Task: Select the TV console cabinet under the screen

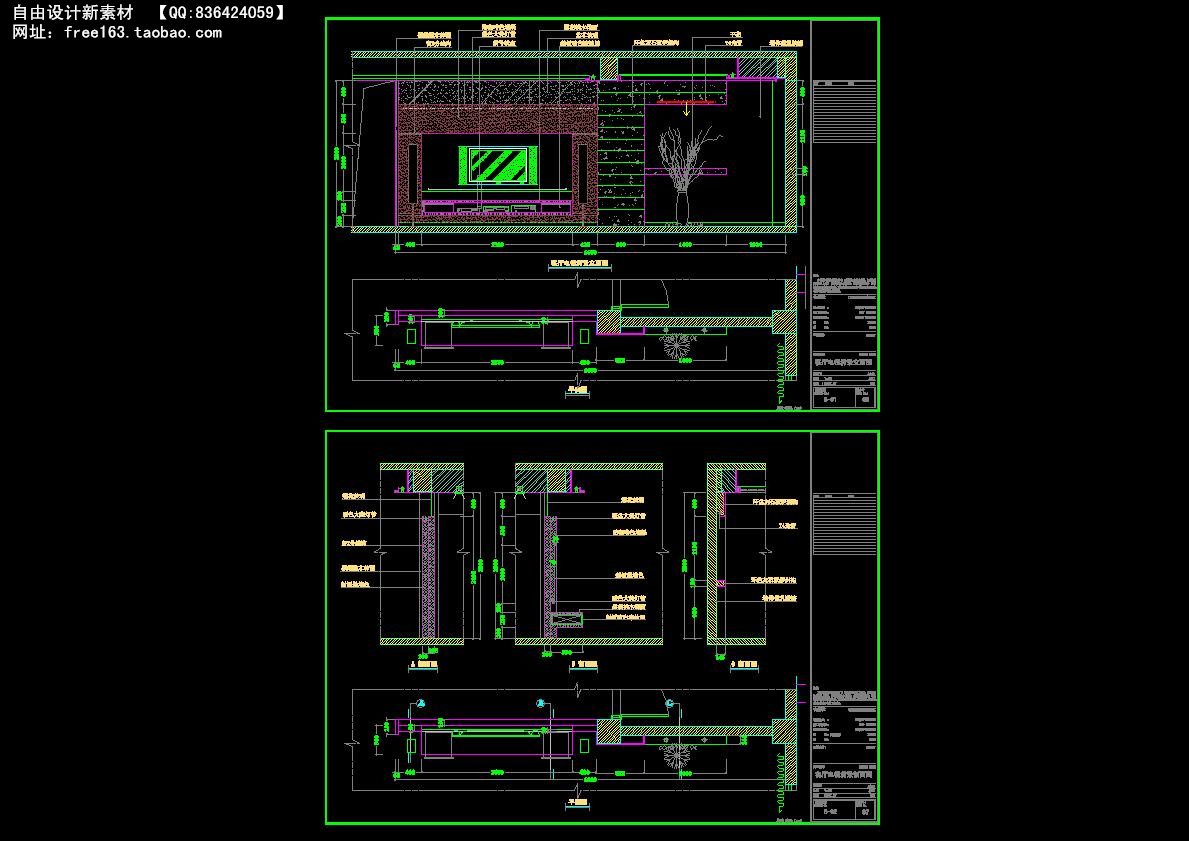Action: [x=497, y=206]
